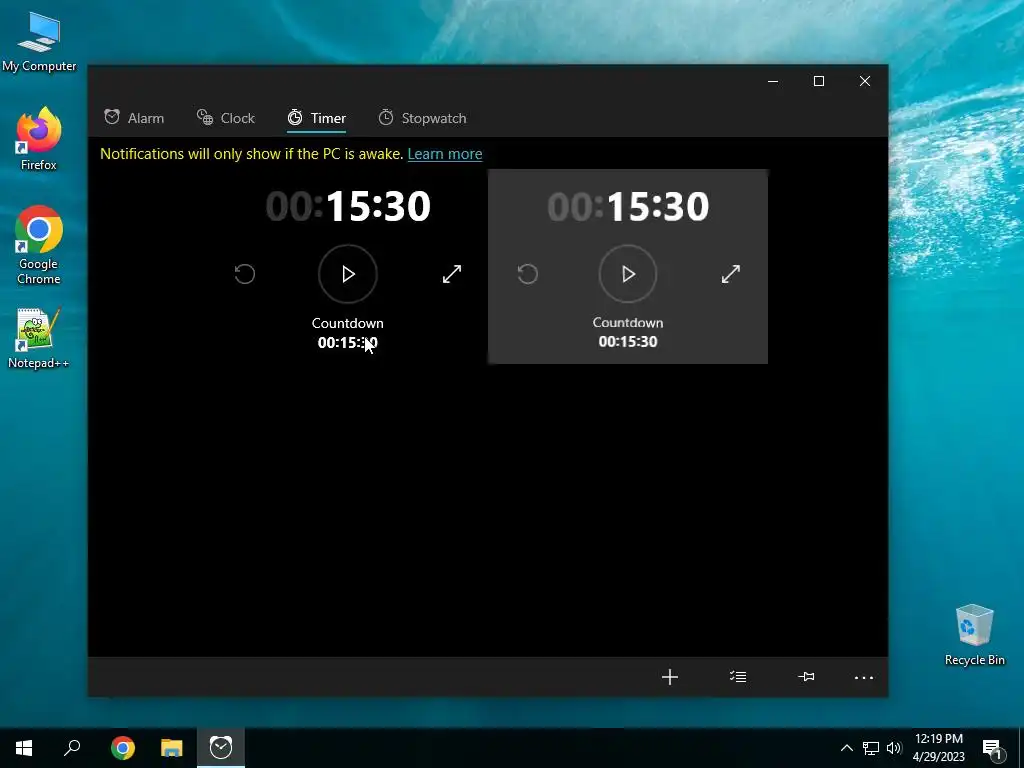Select the Recycle Bin icon

point(974,635)
